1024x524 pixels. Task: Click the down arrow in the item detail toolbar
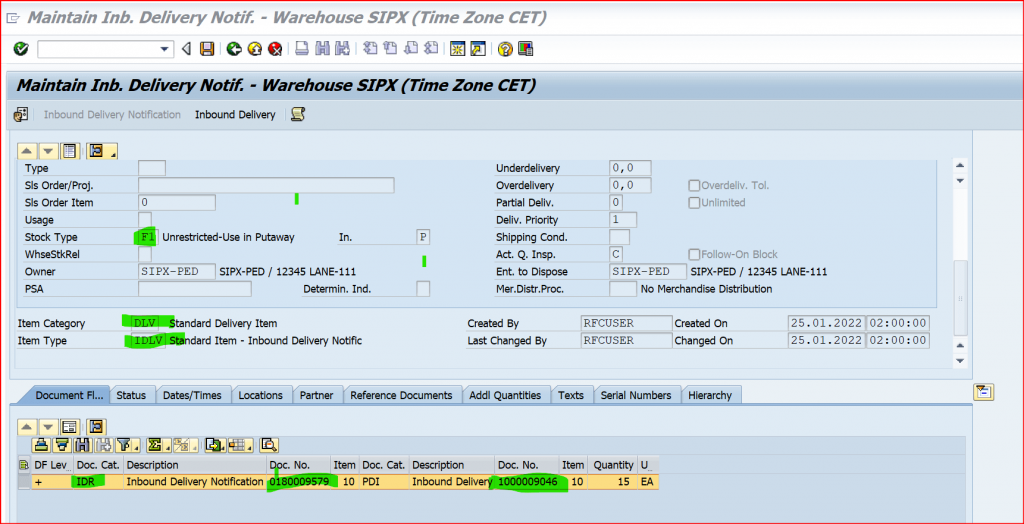(x=49, y=151)
